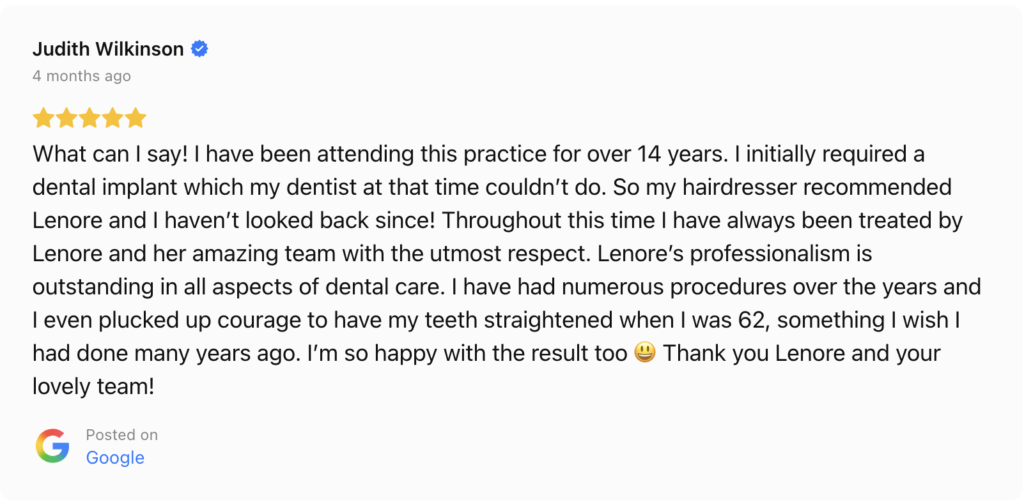Screen dimensions: 1024x502
Task: Click the 'Posted on' label
Action: coord(122,434)
